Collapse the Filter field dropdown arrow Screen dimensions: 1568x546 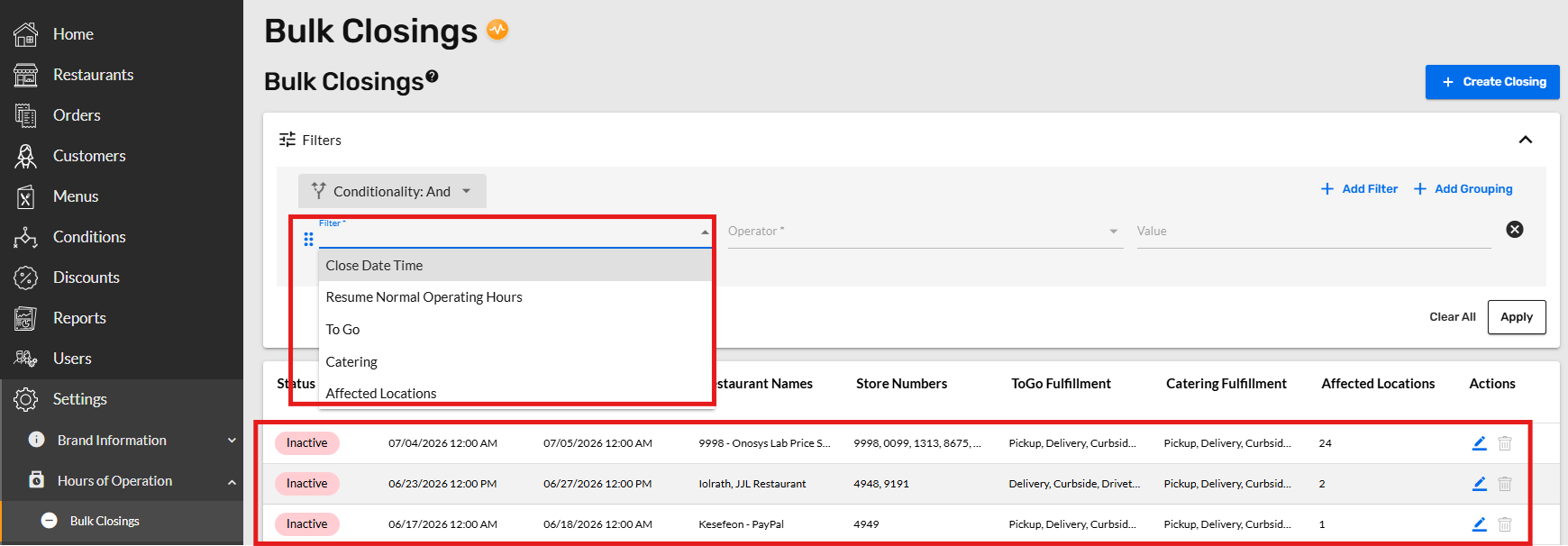705,232
